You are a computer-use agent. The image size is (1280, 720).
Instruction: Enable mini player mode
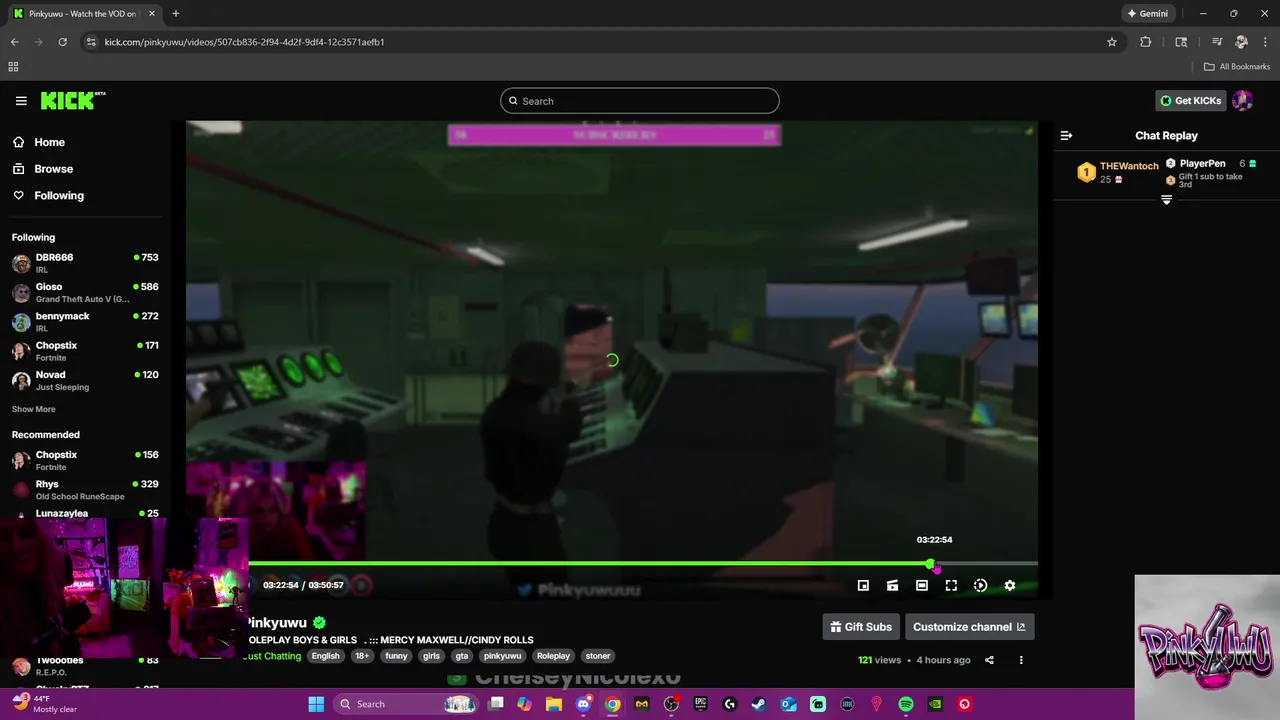(x=863, y=586)
